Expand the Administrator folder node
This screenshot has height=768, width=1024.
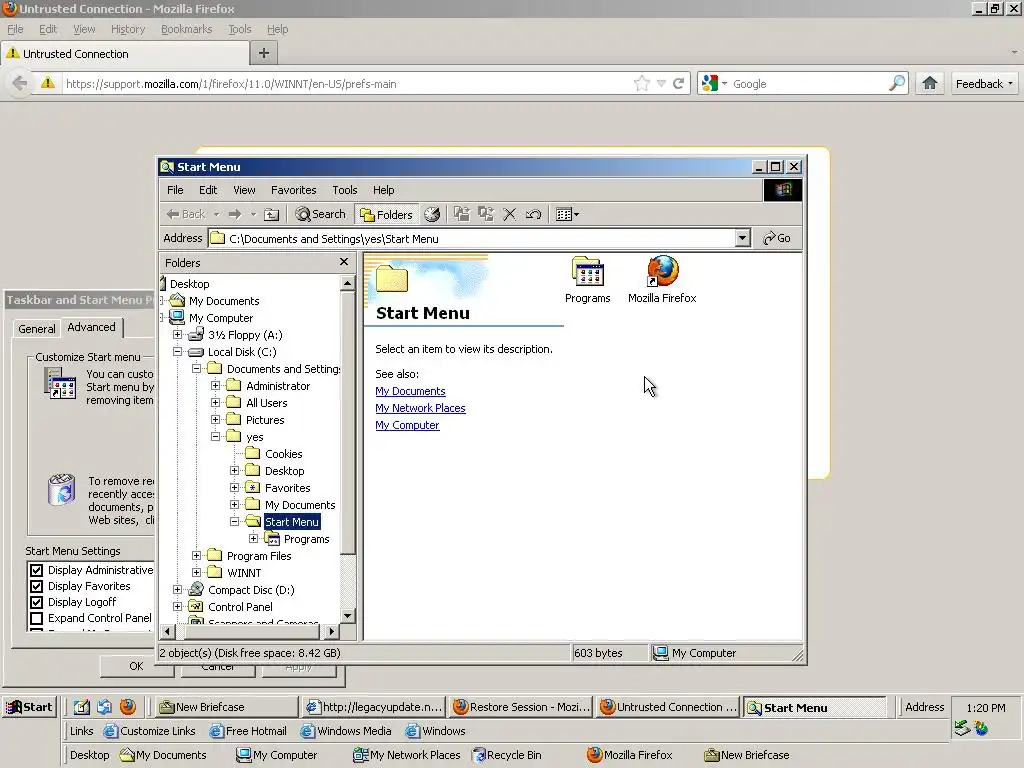pos(216,386)
